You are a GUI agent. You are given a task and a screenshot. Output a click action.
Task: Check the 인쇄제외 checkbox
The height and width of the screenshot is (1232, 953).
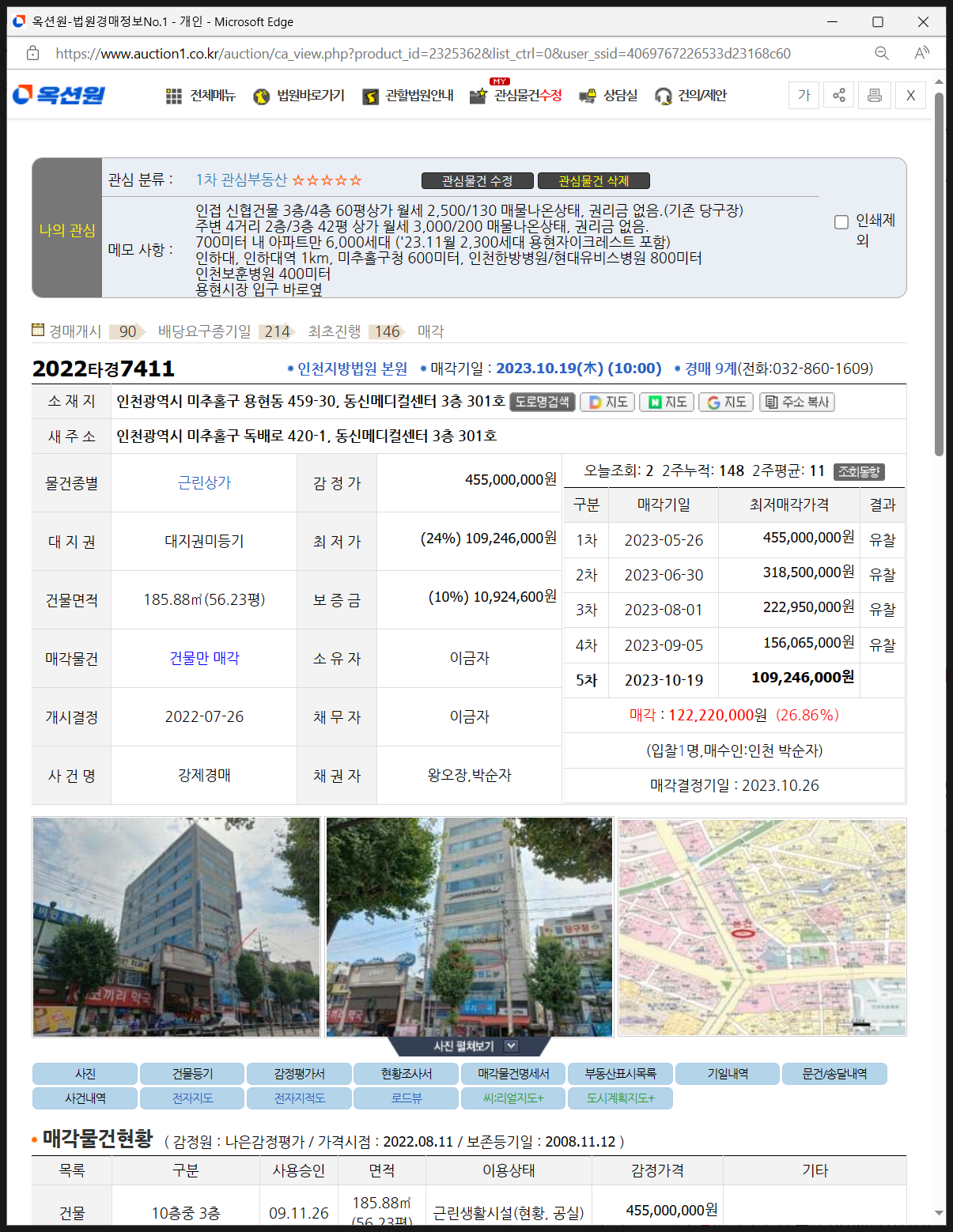tap(841, 222)
